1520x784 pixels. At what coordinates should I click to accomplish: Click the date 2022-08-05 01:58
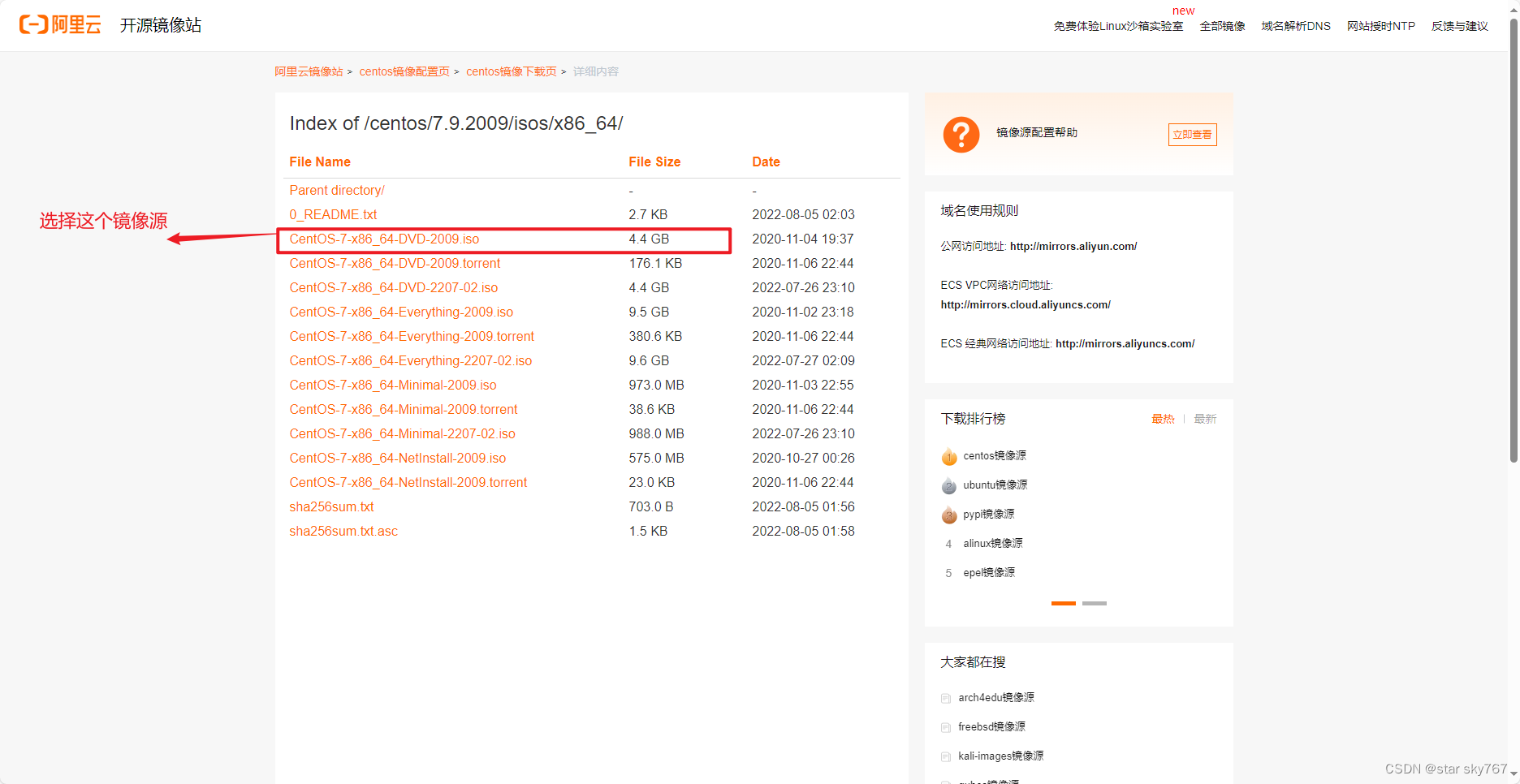tap(803, 531)
